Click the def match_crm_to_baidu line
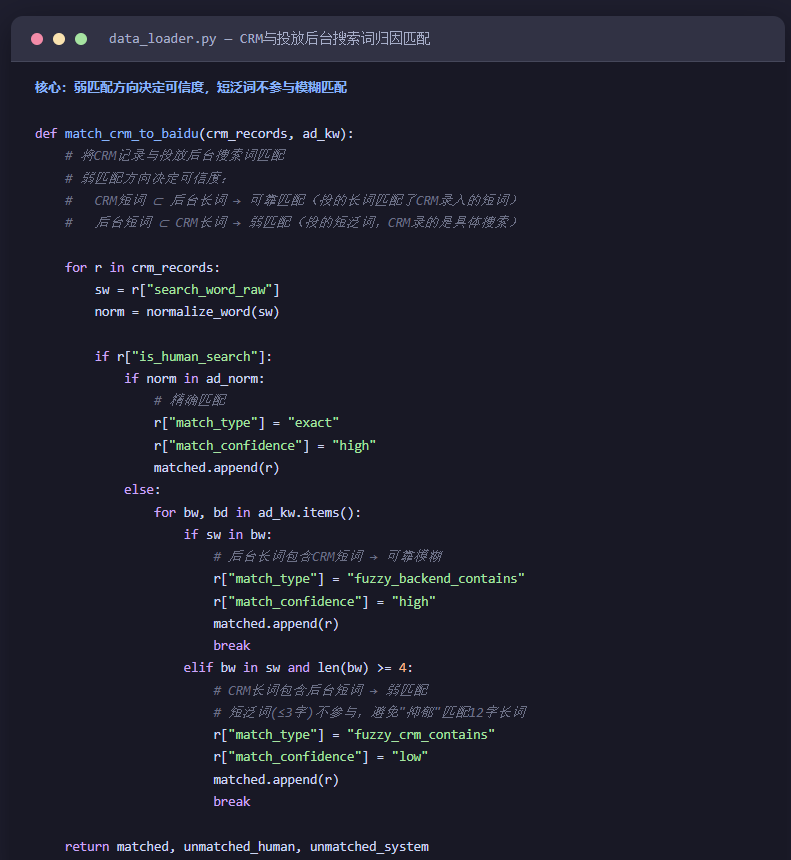Screen dimensions: 791x860 (x=194, y=134)
